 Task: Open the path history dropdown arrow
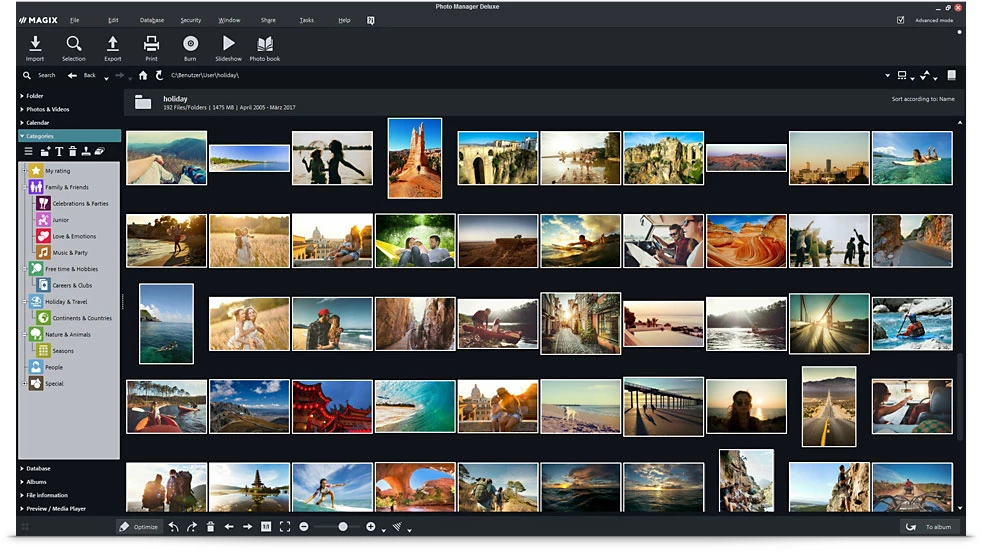887,76
